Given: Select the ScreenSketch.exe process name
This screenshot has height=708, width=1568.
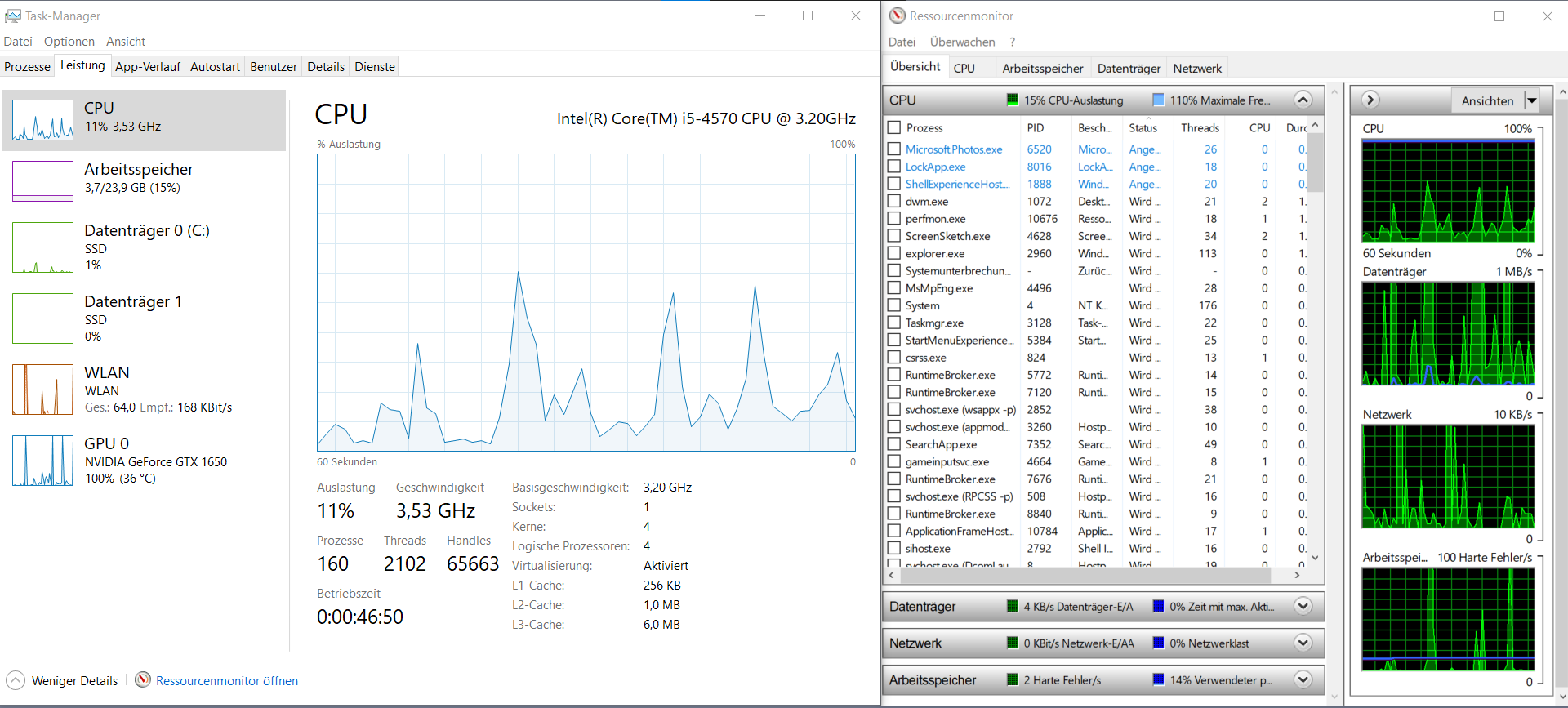Looking at the screenshot, I should click(x=947, y=236).
